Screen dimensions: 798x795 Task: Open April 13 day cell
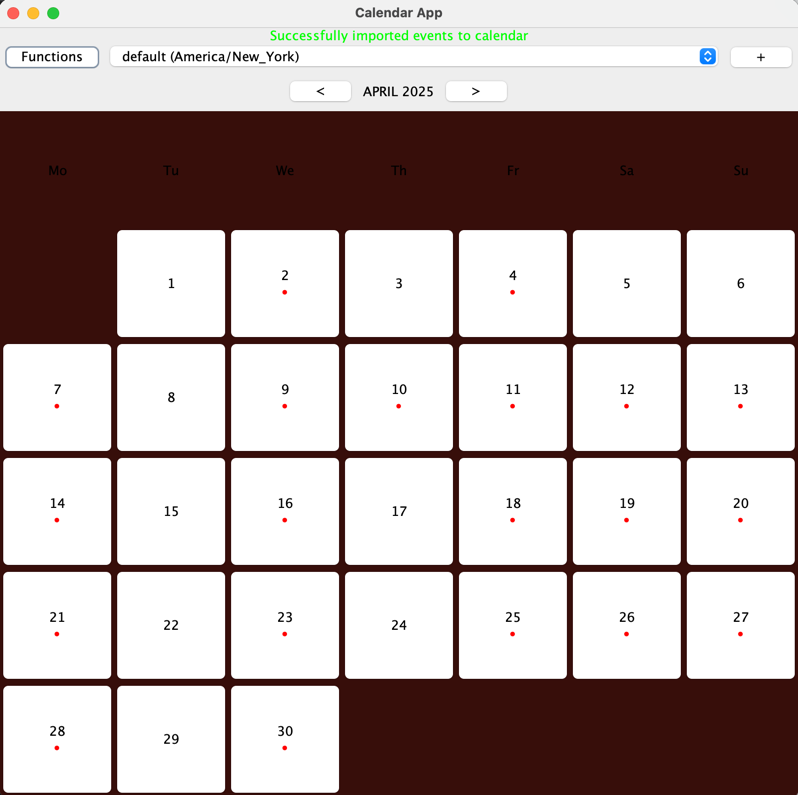(x=741, y=398)
